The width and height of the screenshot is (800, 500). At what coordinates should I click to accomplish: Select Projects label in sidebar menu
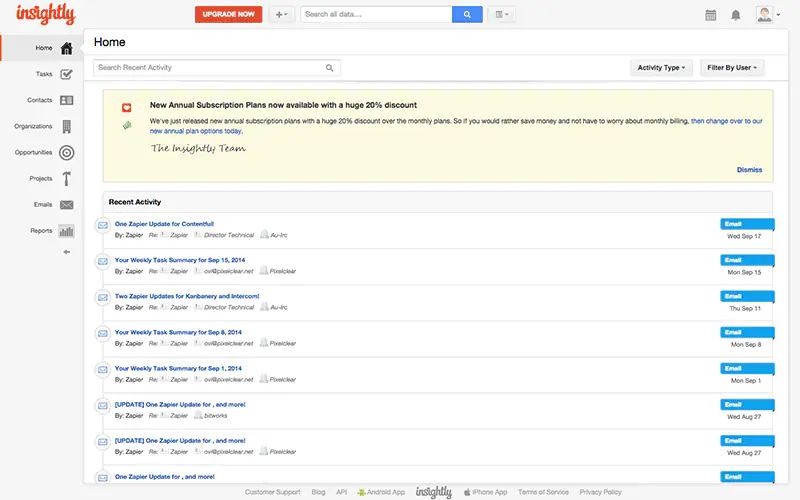41,178
